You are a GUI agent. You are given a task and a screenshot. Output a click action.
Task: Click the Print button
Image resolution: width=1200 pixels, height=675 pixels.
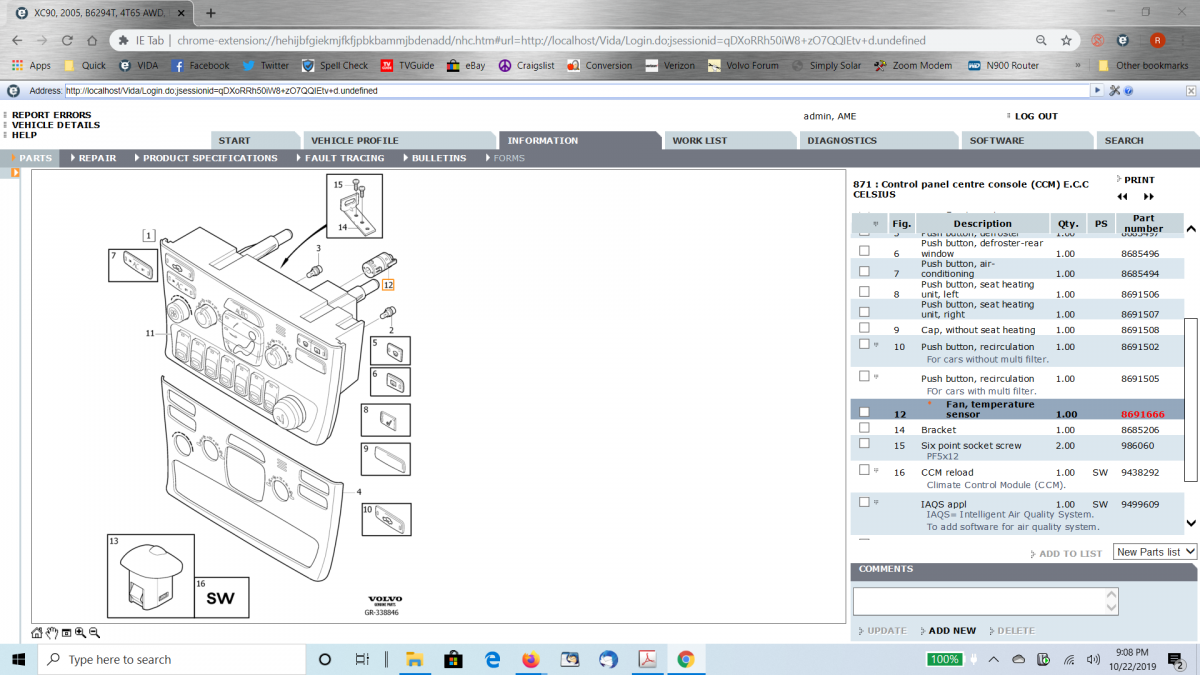click(x=1138, y=180)
